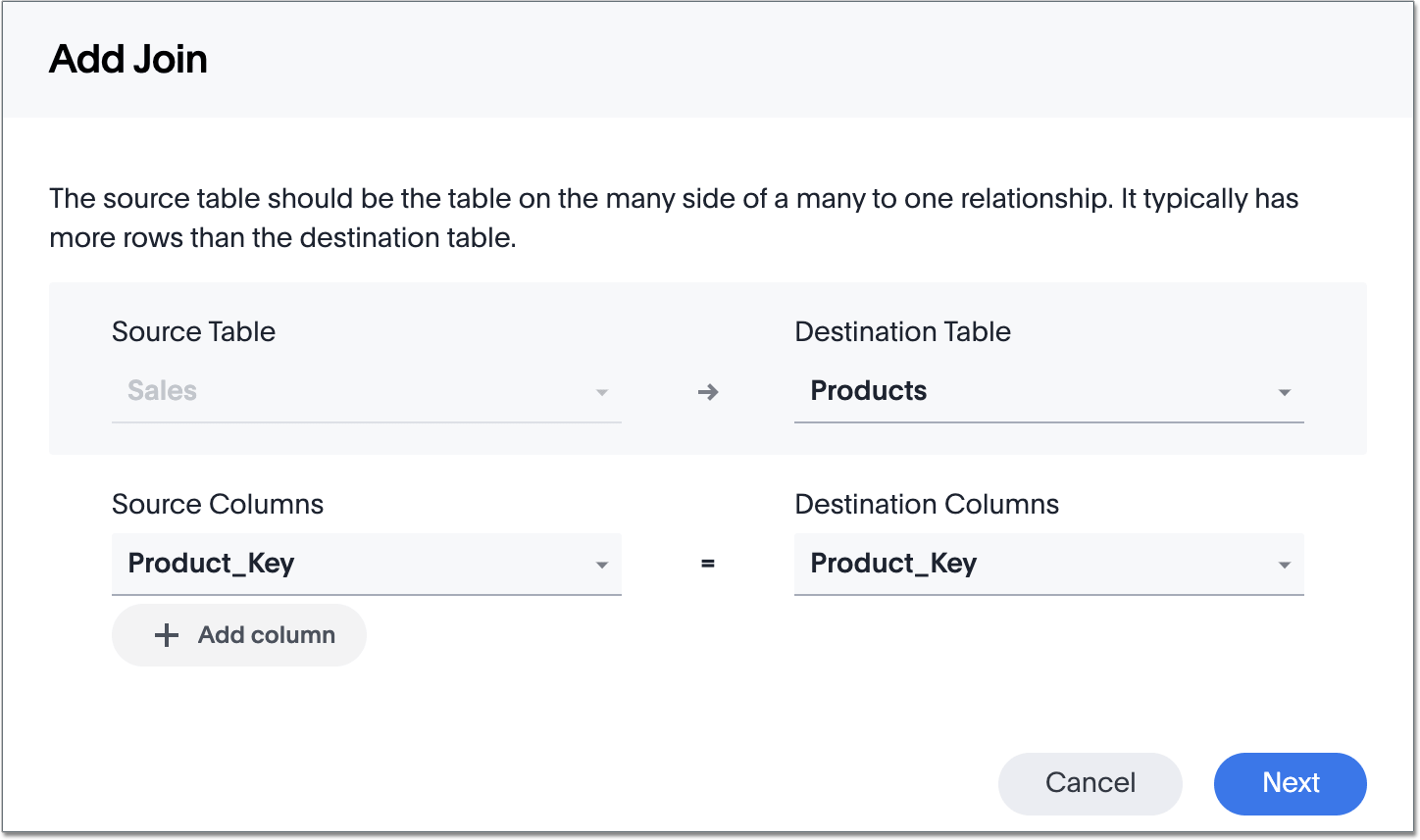Click the Destination Columns label
Image resolution: width=1420 pixels, height=840 pixels.
pos(927,504)
